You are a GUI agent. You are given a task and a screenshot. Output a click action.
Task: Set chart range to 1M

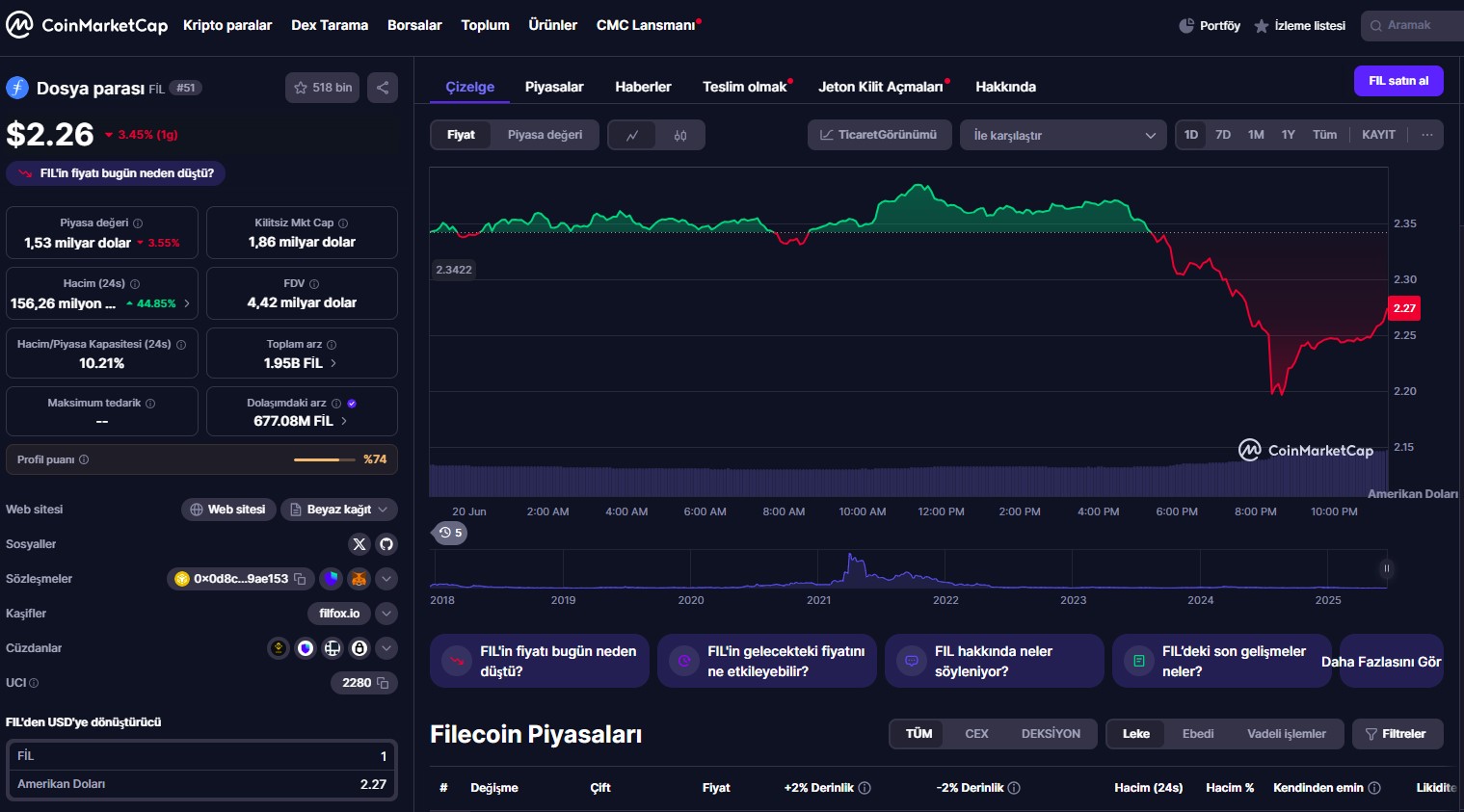[x=1256, y=135]
